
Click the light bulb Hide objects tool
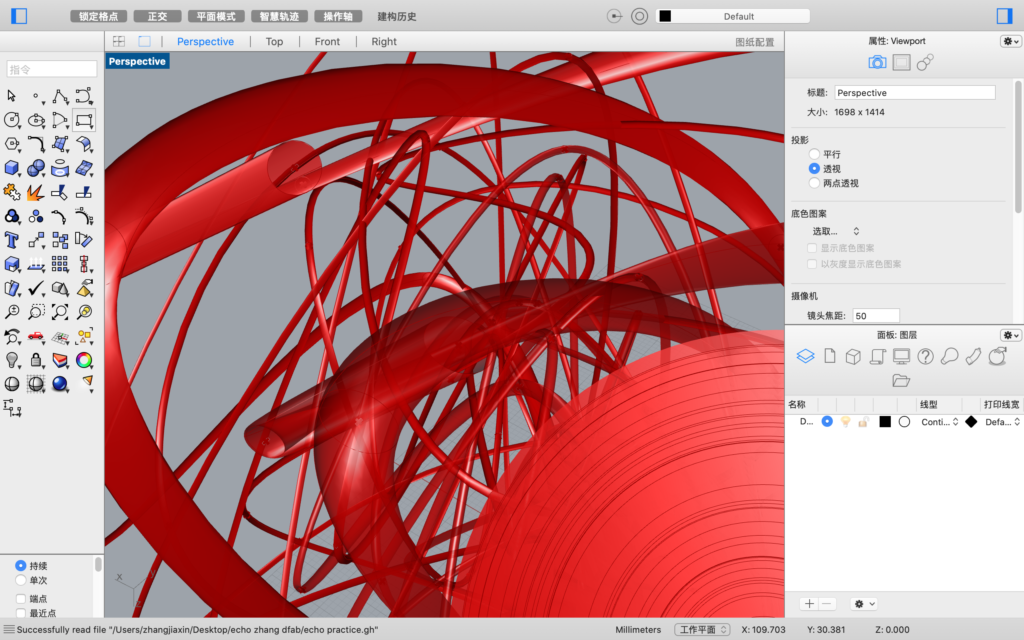pos(12,360)
